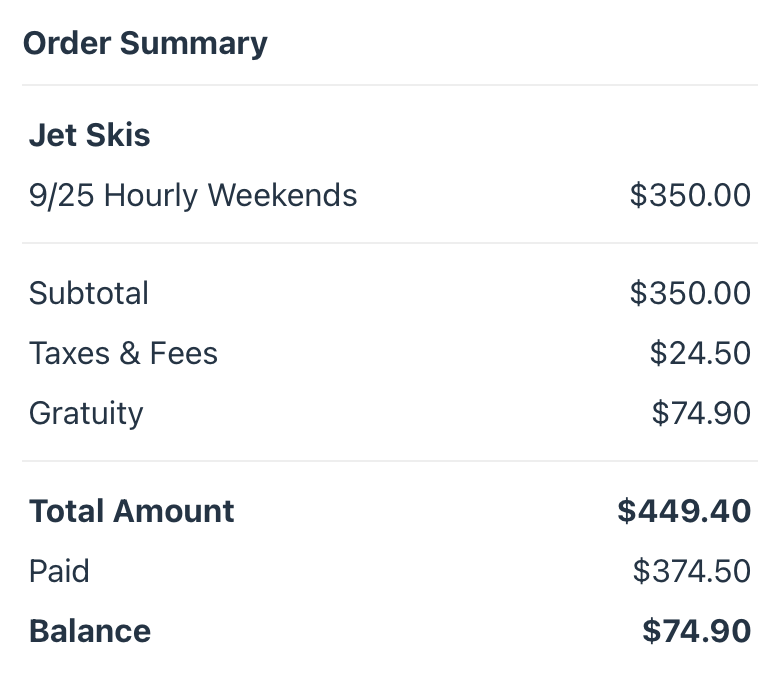Click the $449.40 total value
This screenshot has width=782, height=686.
click(x=684, y=511)
